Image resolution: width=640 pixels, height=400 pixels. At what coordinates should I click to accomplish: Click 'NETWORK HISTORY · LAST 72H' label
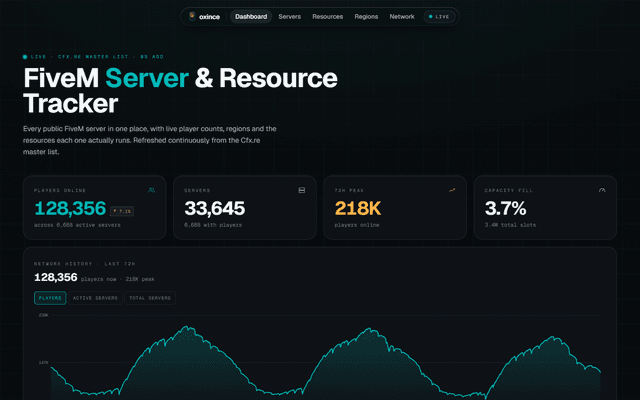(x=84, y=264)
